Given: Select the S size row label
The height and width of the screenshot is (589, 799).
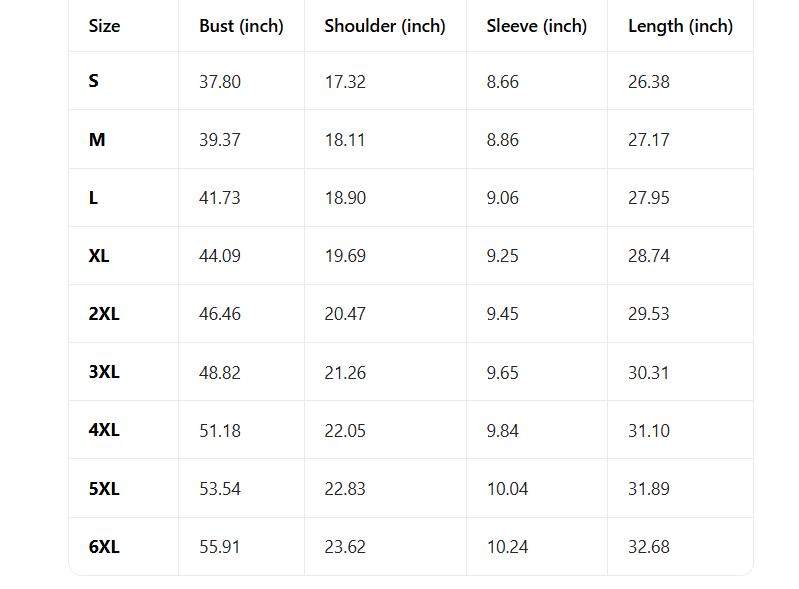Looking at the screenshot, I should coord(94,81).
